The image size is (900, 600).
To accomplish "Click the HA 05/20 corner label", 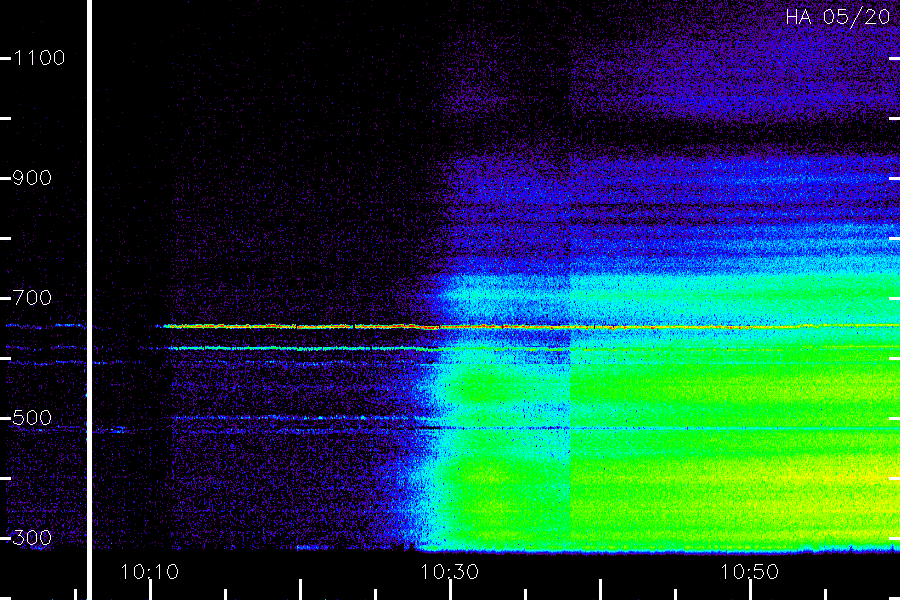I will [x=837, y=17].
